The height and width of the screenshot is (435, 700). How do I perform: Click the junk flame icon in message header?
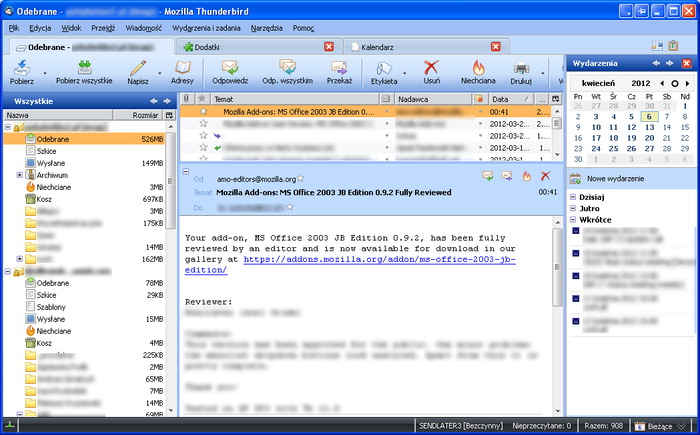527,176
